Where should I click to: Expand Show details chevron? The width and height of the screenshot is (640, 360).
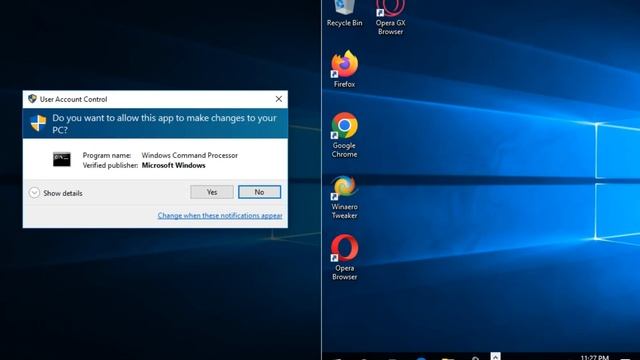click(34, 193)
